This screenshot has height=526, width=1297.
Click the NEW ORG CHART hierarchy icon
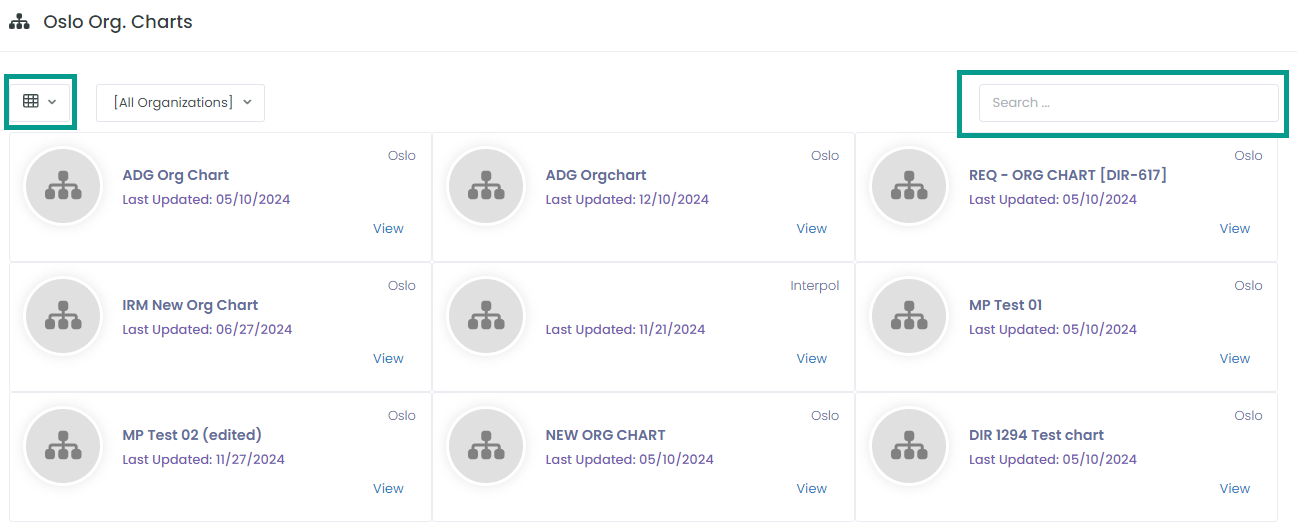click(x=486, y=446)
